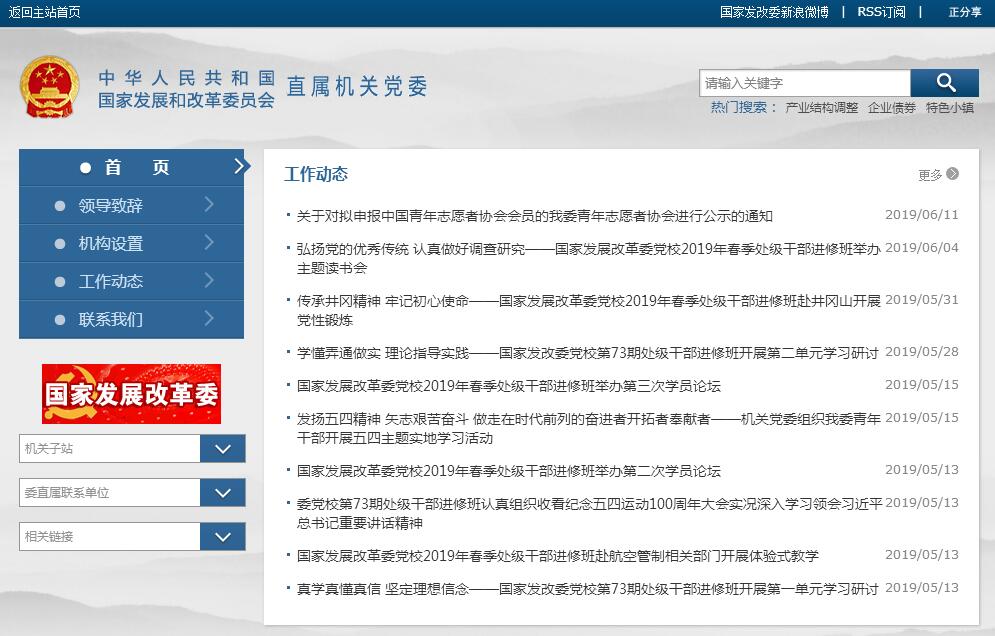Screen dimensions: 995x636
Task: Click the 正分享 share button
Action: click(964, 12)
